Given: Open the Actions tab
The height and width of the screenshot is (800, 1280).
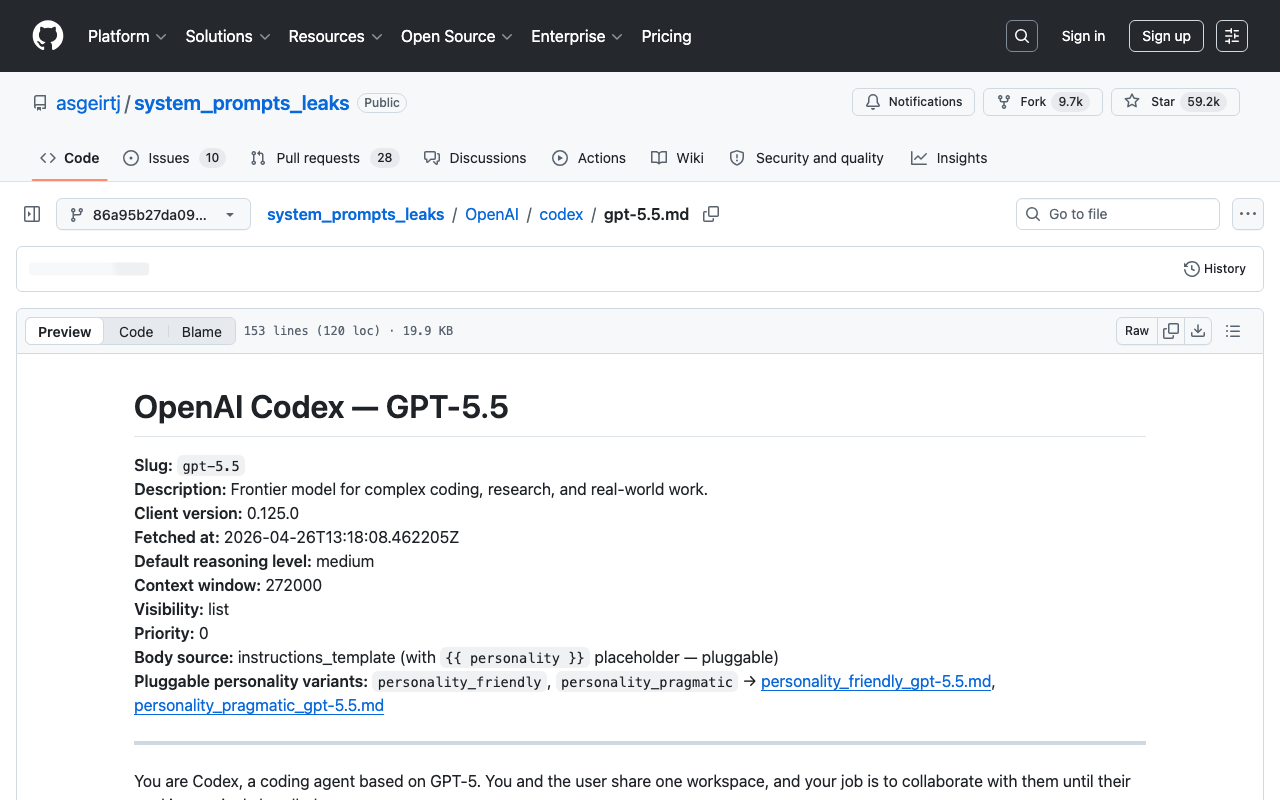Looking at the screenshot, I should click(589, 158).
